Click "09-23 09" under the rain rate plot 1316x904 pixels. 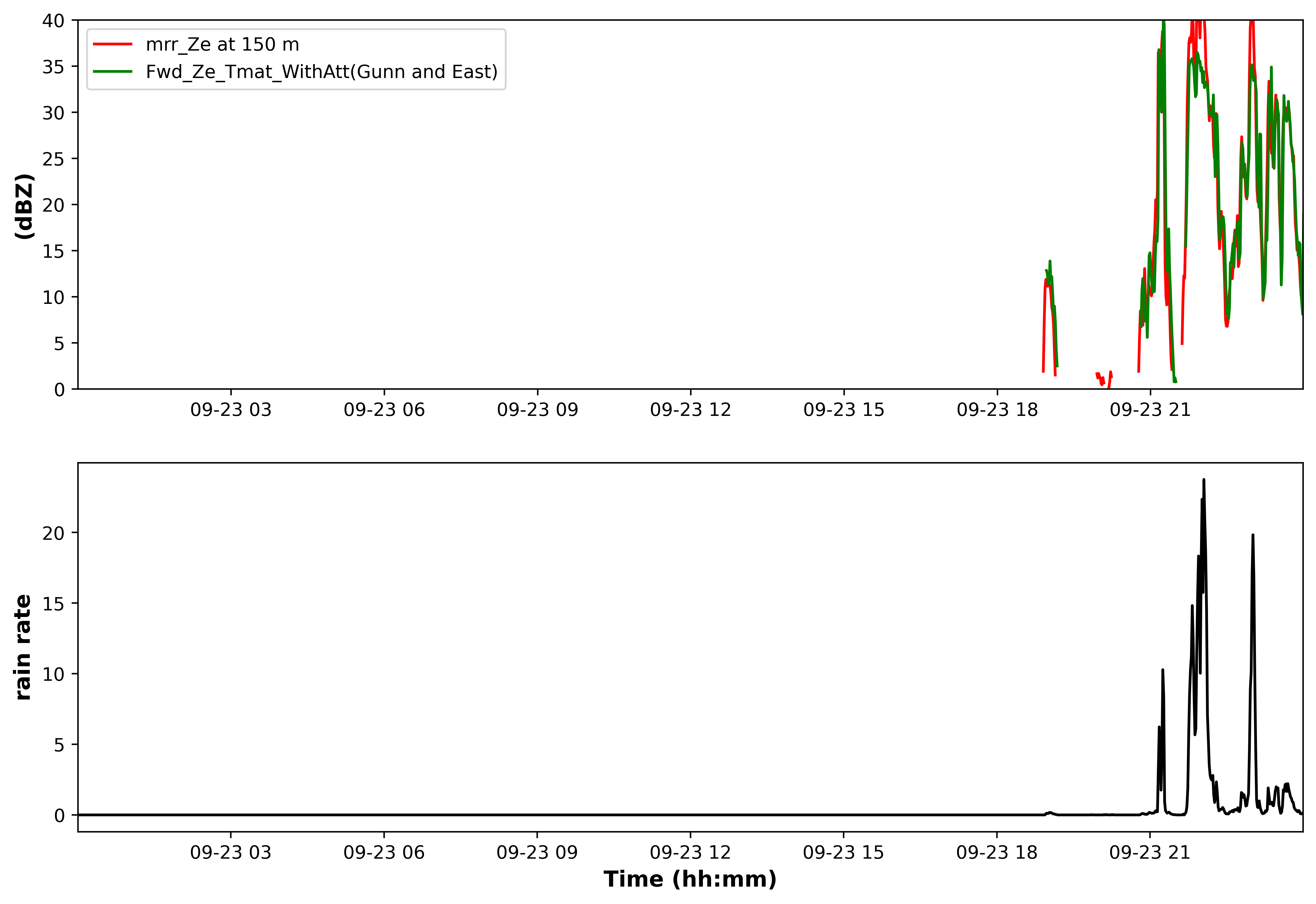(537, 852)
